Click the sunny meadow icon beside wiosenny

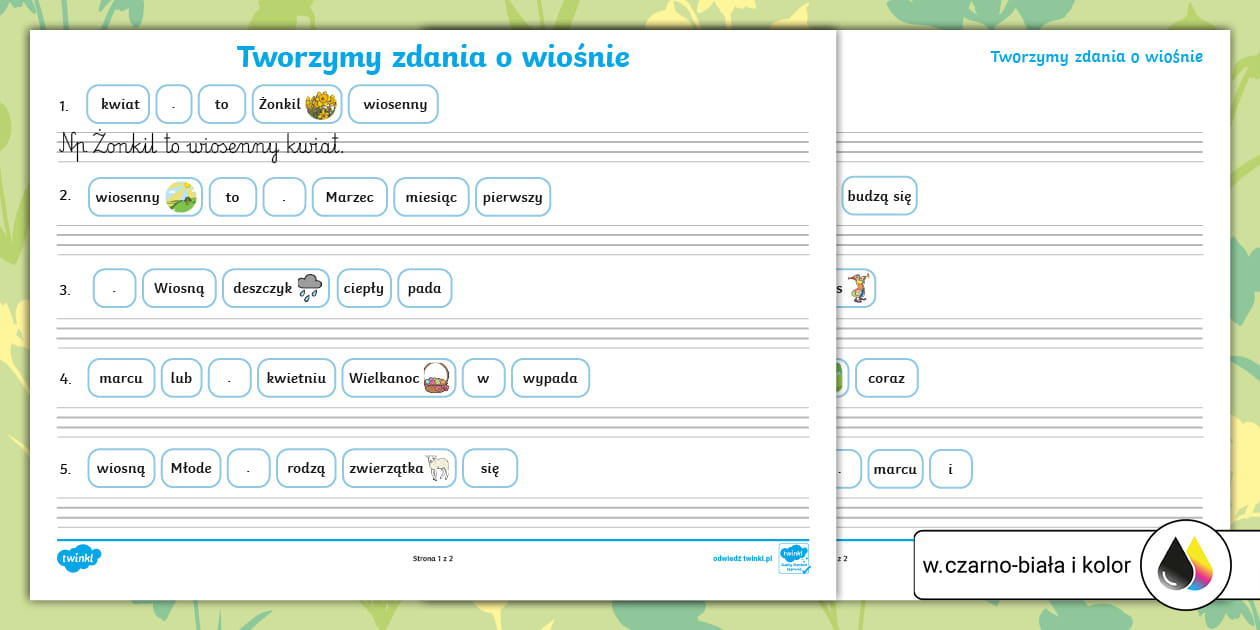pos(181,197)
